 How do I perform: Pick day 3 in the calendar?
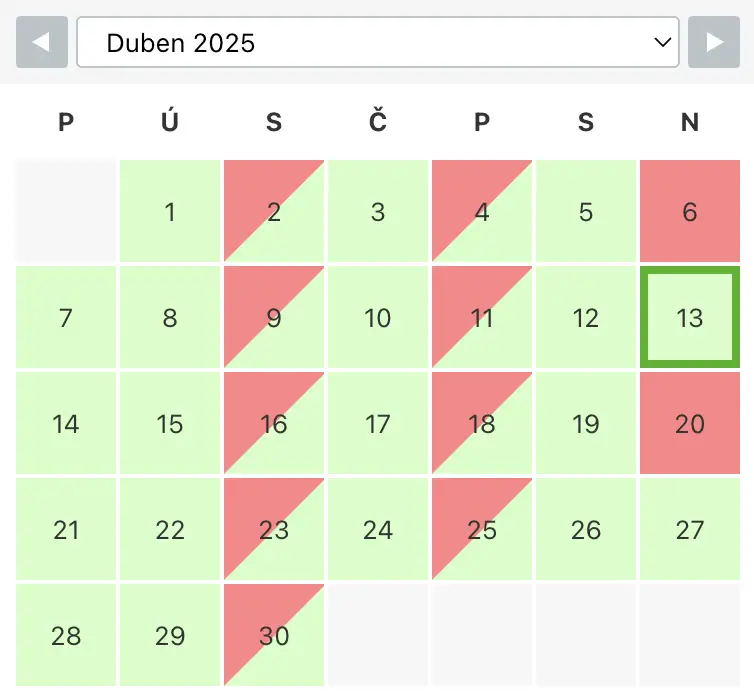(x=378, y=212)
